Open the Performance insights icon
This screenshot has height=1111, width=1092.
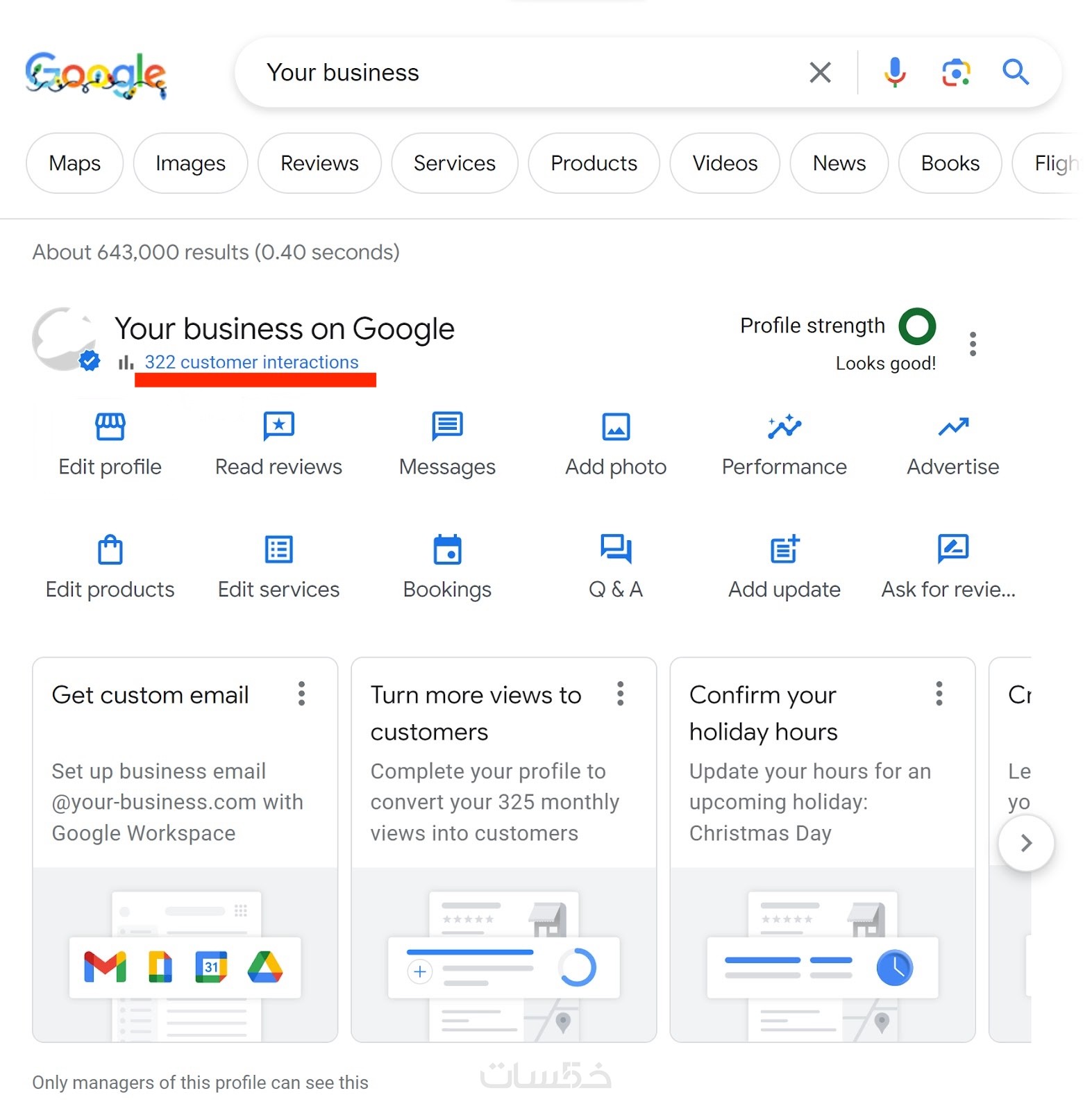click(x=784, y=426)
